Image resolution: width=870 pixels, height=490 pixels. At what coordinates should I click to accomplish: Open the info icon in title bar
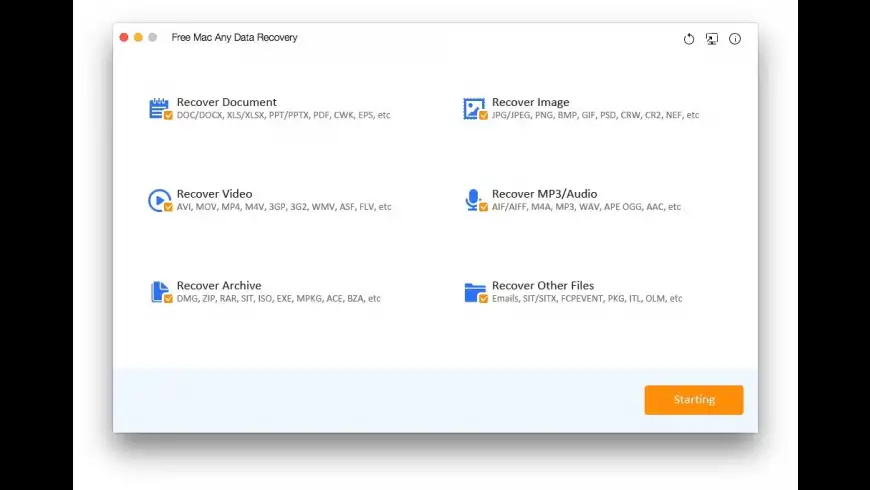(x=735, y=39)
